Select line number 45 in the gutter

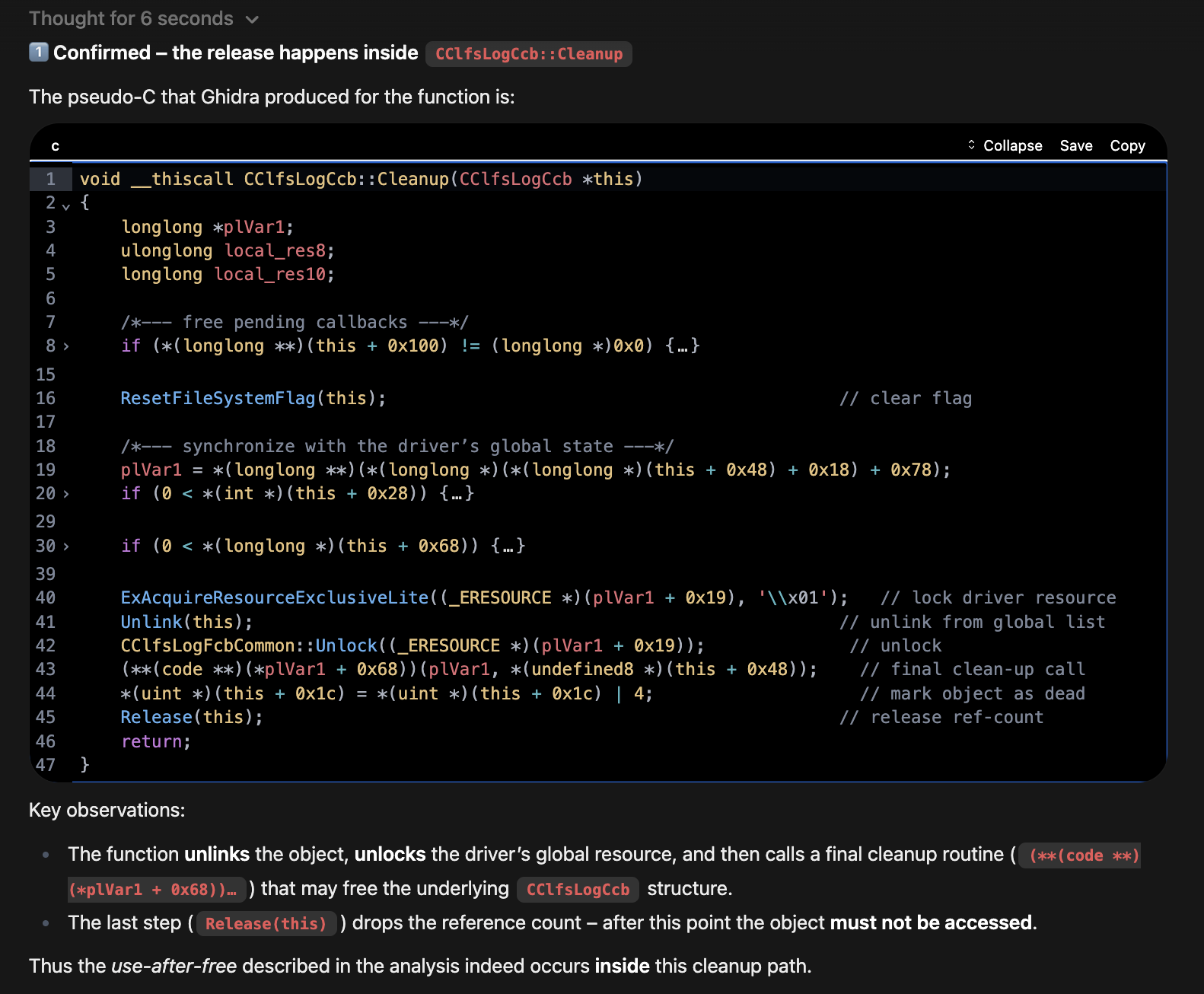coord(46,717)
